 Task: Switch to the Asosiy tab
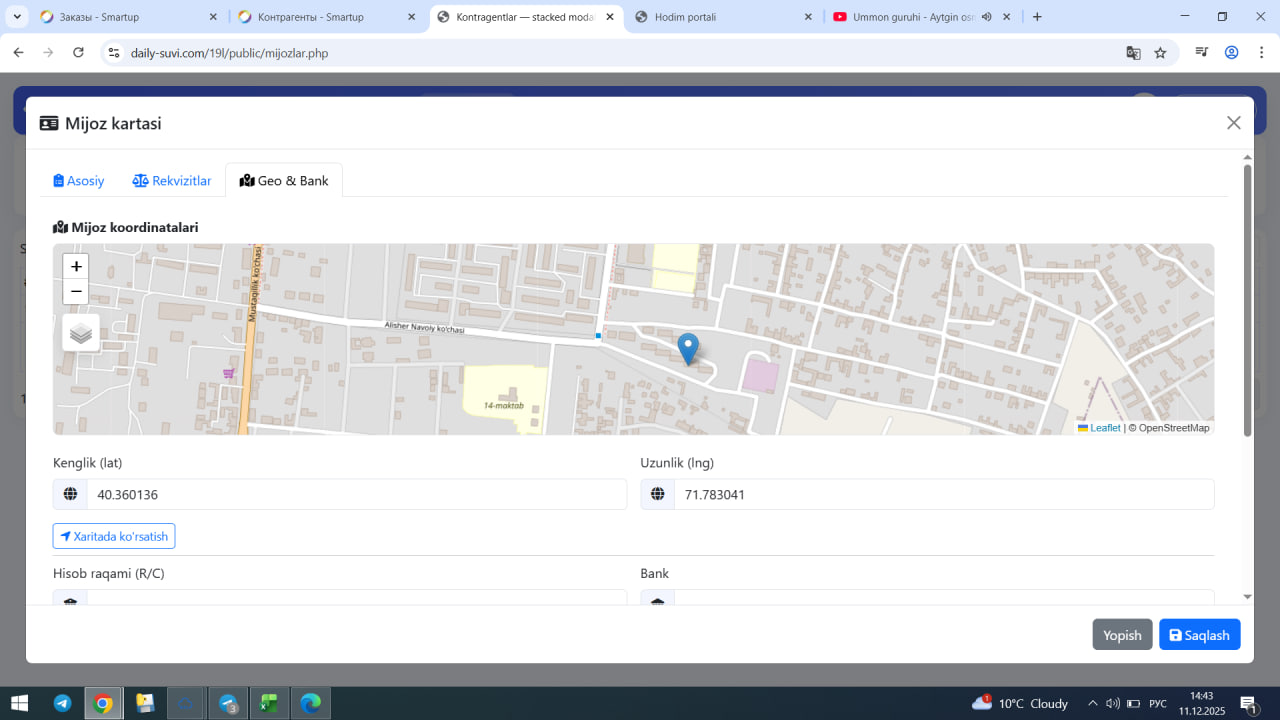79,181
